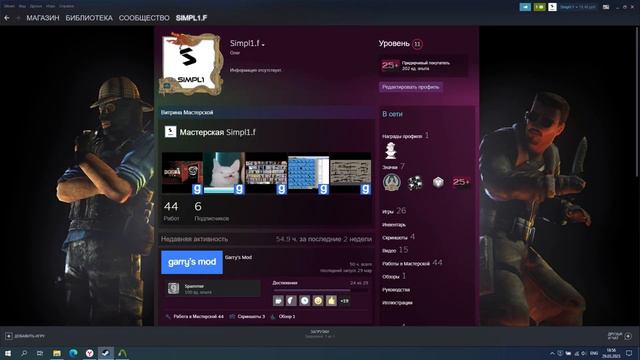Click the Garry's Mod game title link

click(x=238, y=258)
